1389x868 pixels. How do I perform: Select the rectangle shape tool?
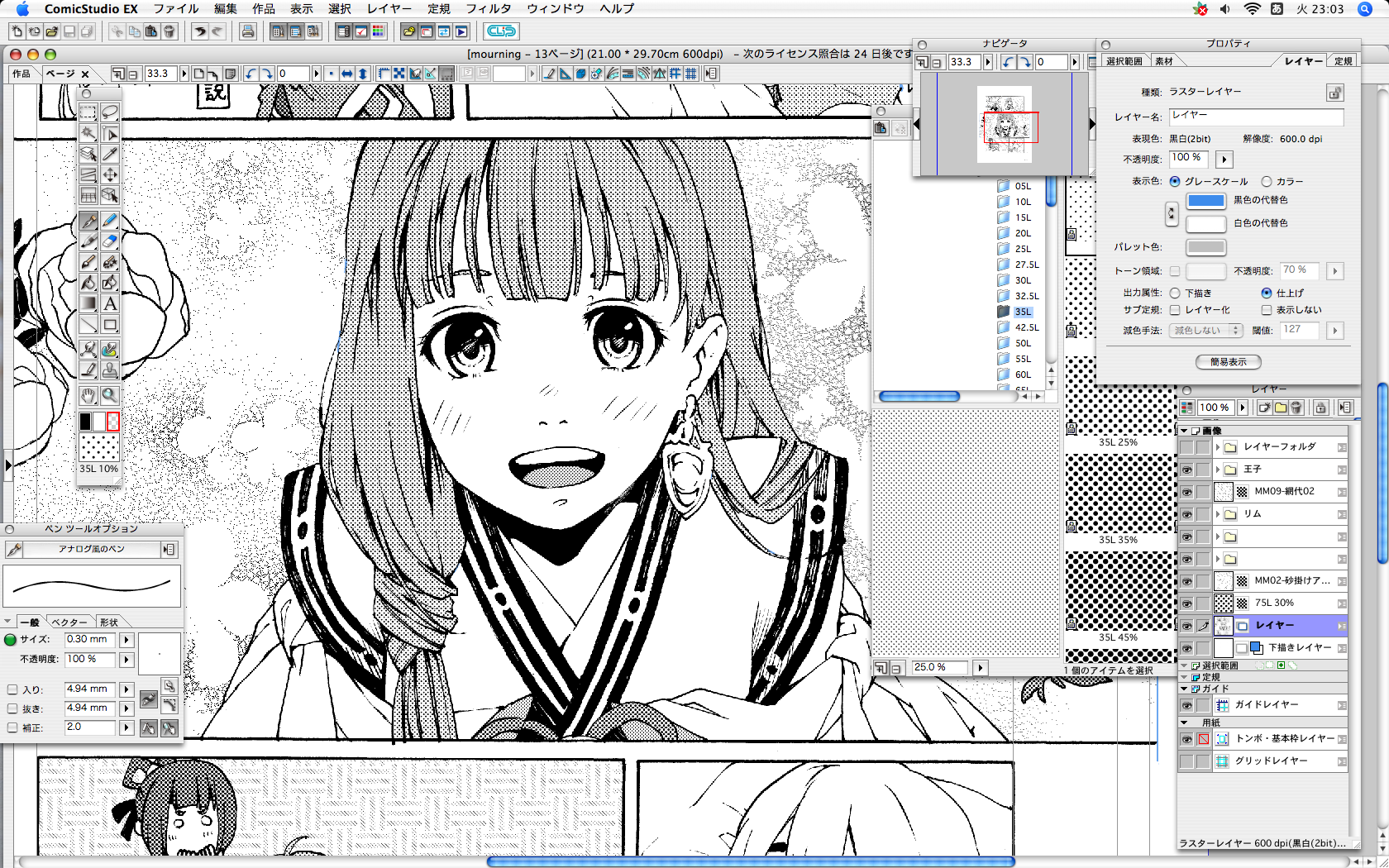coord(109,324)
